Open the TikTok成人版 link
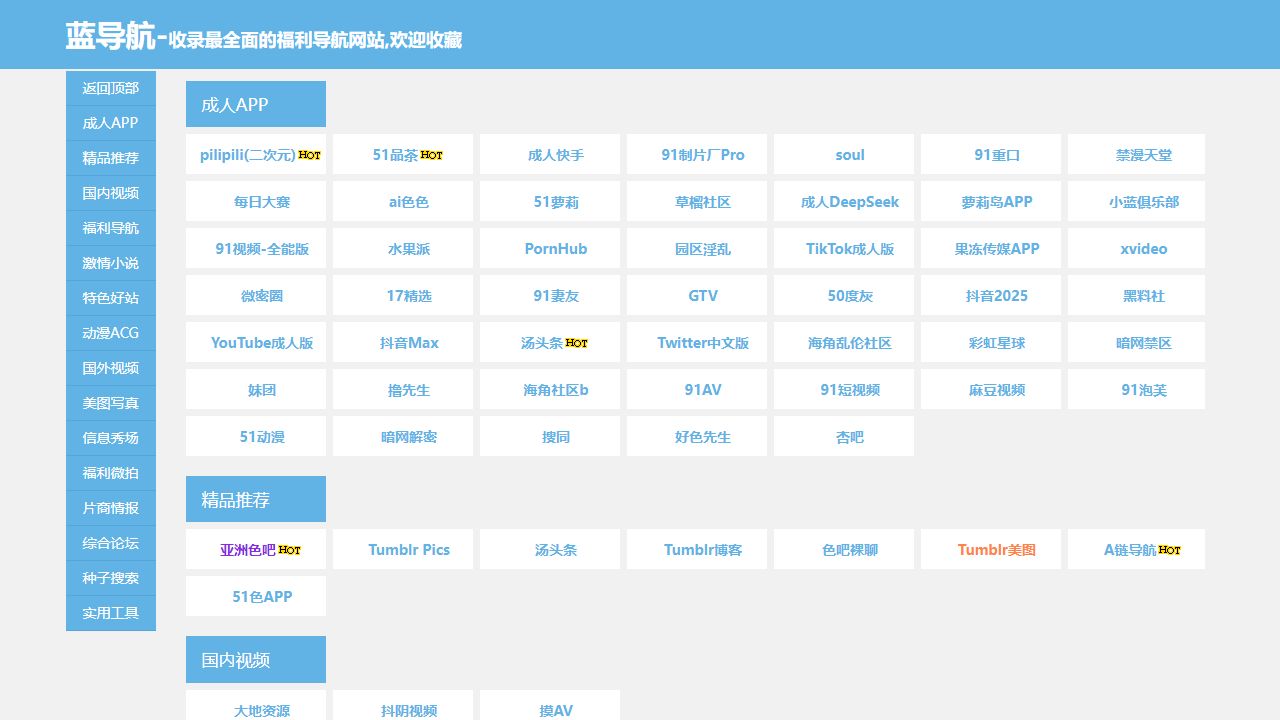The width and height of the screenshot is (1280, 720). coord(850,249)
